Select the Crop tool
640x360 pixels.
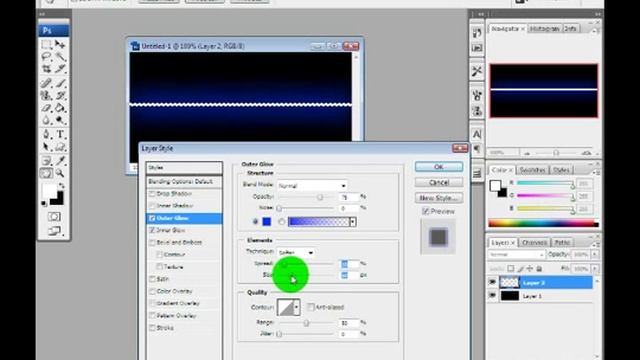[46, 69]
